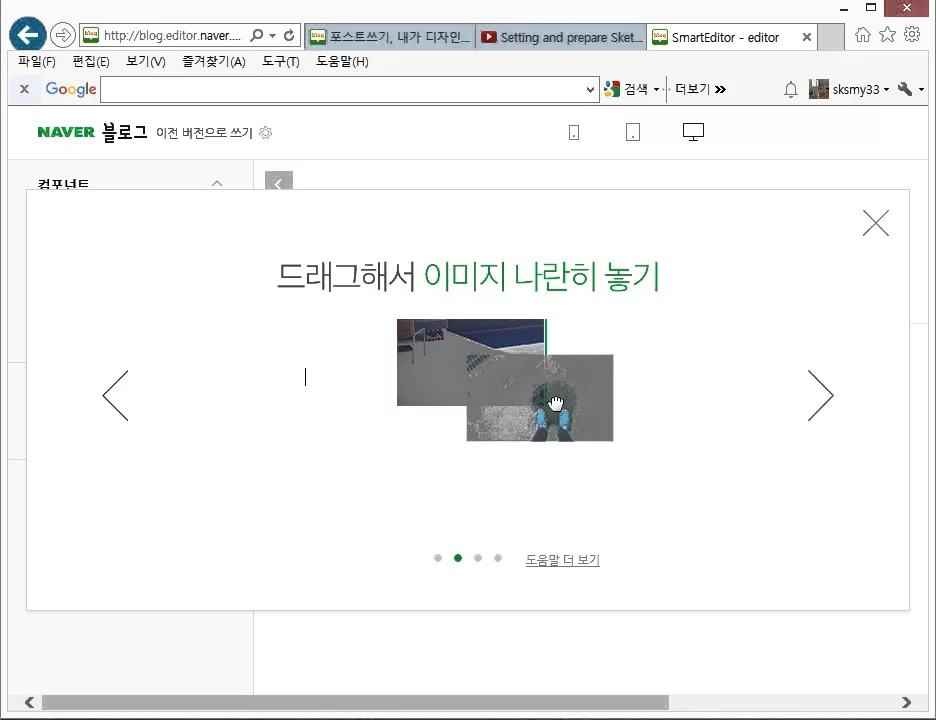The height and width of the screenshot is (720, 936).
Task: Open the 보기(V) menu
Action: pos(146,61)
